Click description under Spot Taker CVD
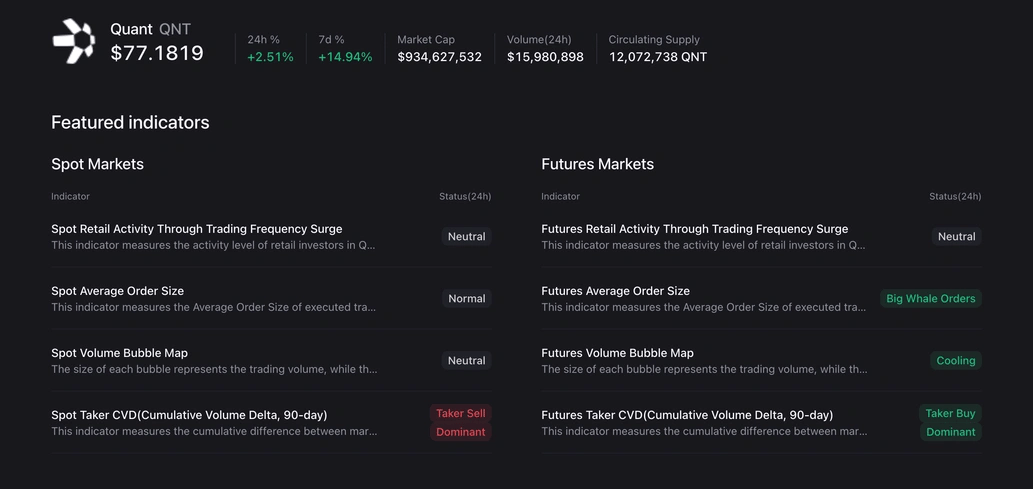This screenshot has width=1033, height=489. click(x=214, y=432)
